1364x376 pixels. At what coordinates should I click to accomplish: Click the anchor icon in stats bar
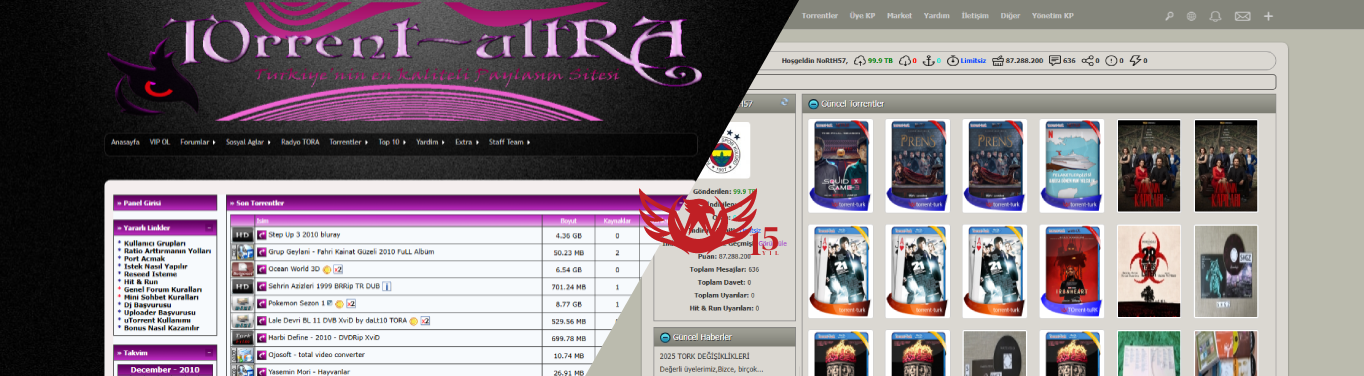(x=929, y=60)
